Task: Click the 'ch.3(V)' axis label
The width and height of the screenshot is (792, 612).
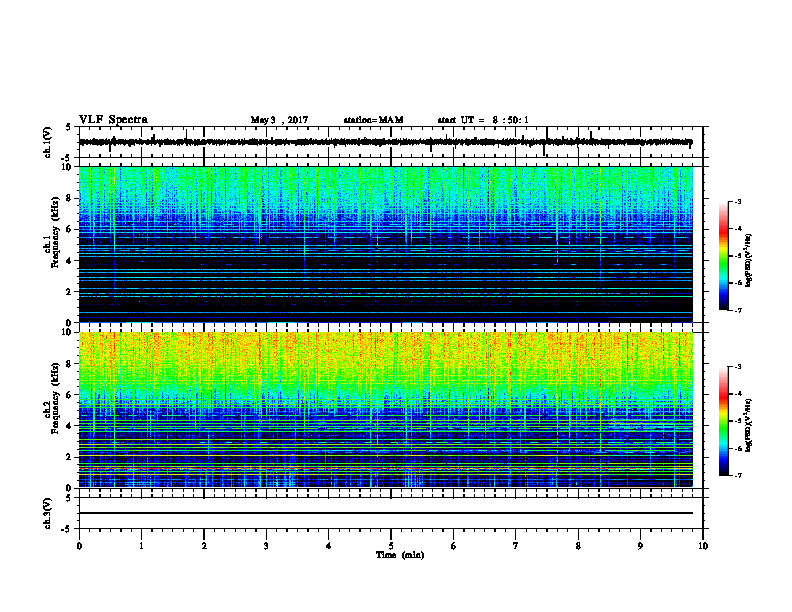Action: point(48,513)
